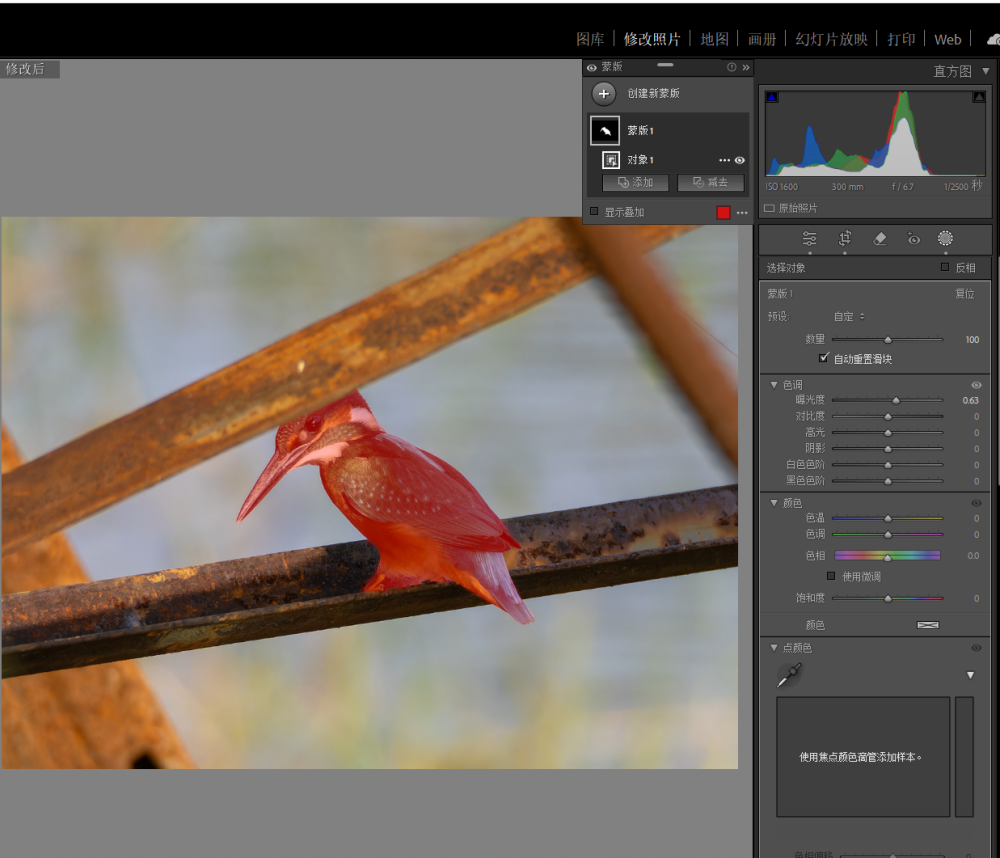Click the plus icon to create a new mask
The height and width of the screenshot is (858, 1000).
pyautogui.click(x=603, y=94)
